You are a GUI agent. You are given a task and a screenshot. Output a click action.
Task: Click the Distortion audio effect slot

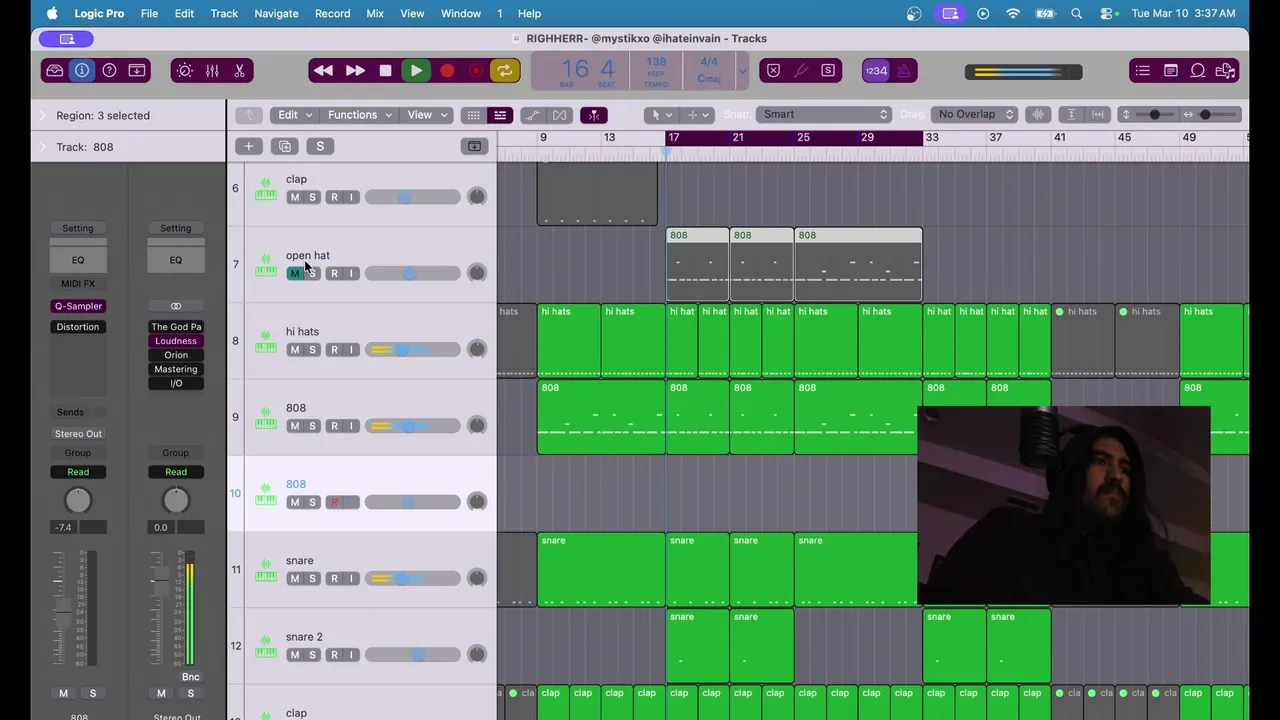click(78, 327)
